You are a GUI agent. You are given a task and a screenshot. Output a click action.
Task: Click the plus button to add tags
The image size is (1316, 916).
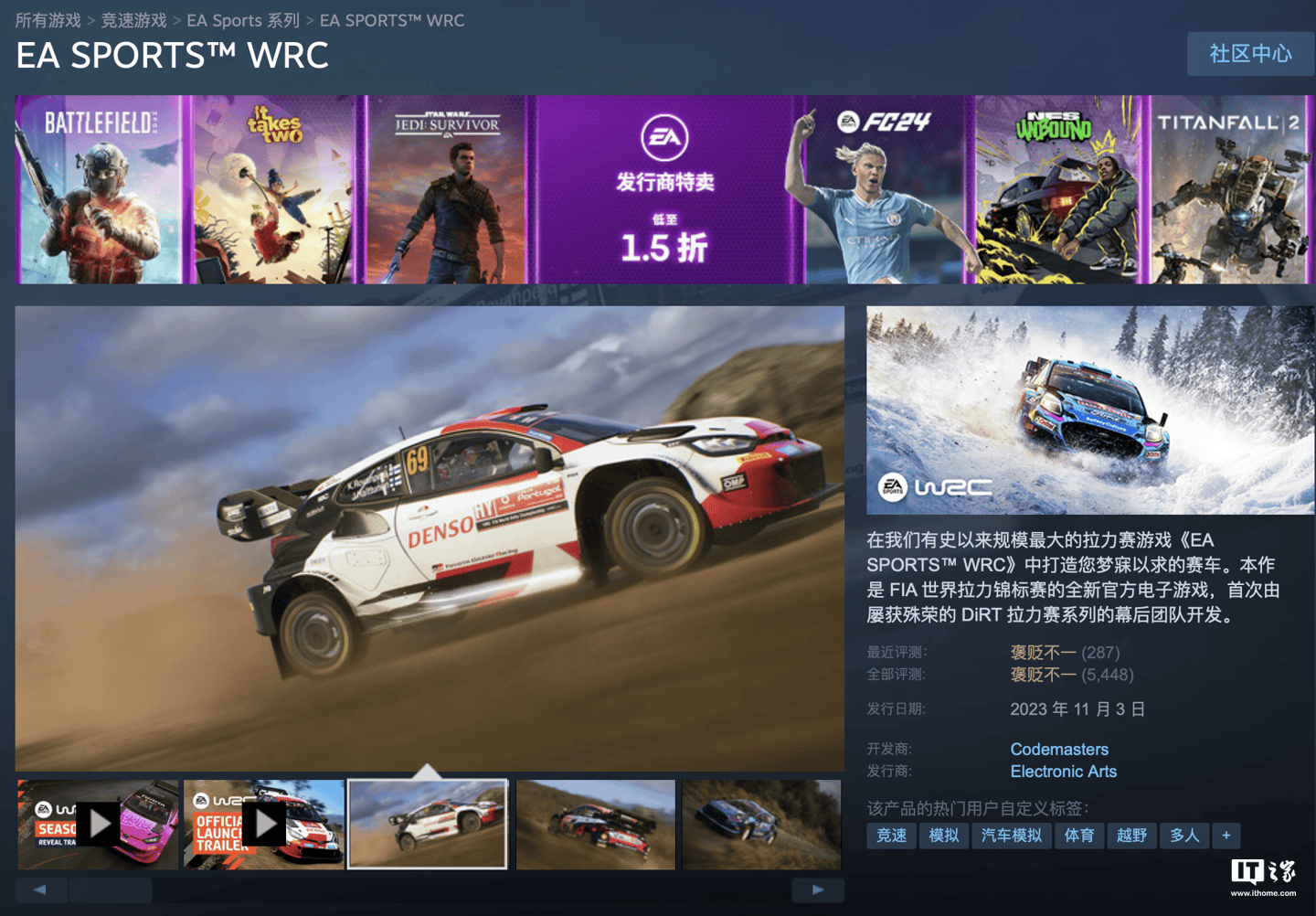(1226, 836)
